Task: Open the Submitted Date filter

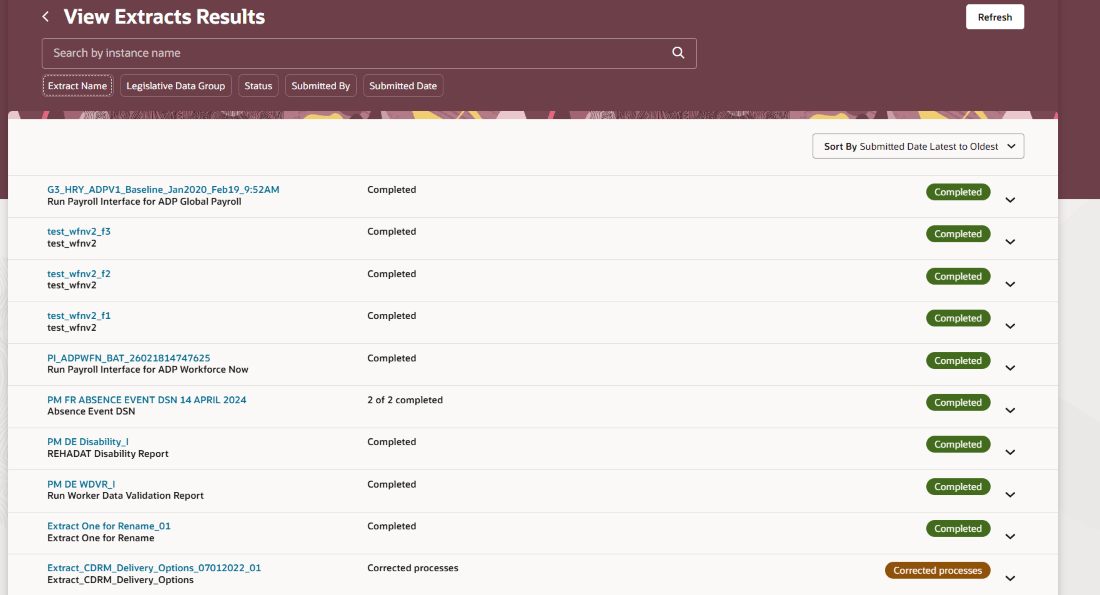Action: pyautogui.click(x=402, y=85)
